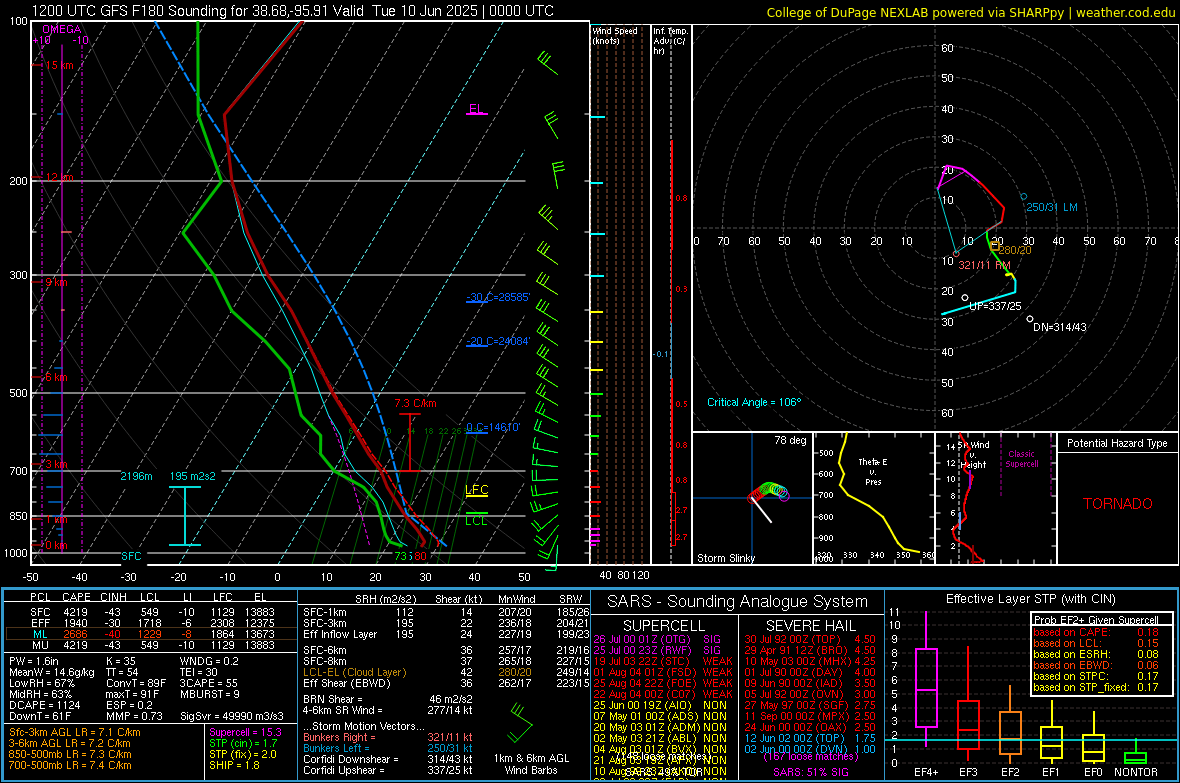Click the Potential Hazard Type header
The height and width of the screenshot is (783, 1180).
[x=1118, y=443]
